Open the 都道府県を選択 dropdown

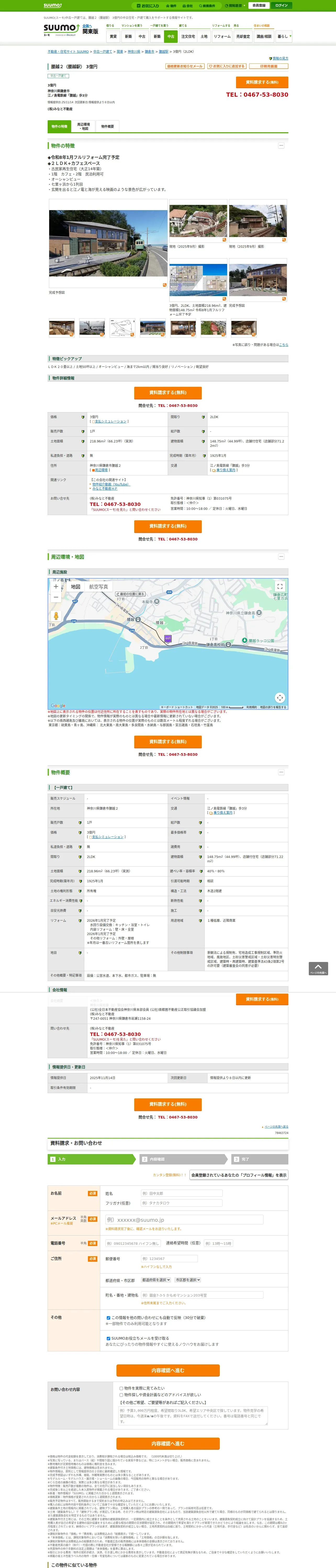point(156,1279)
